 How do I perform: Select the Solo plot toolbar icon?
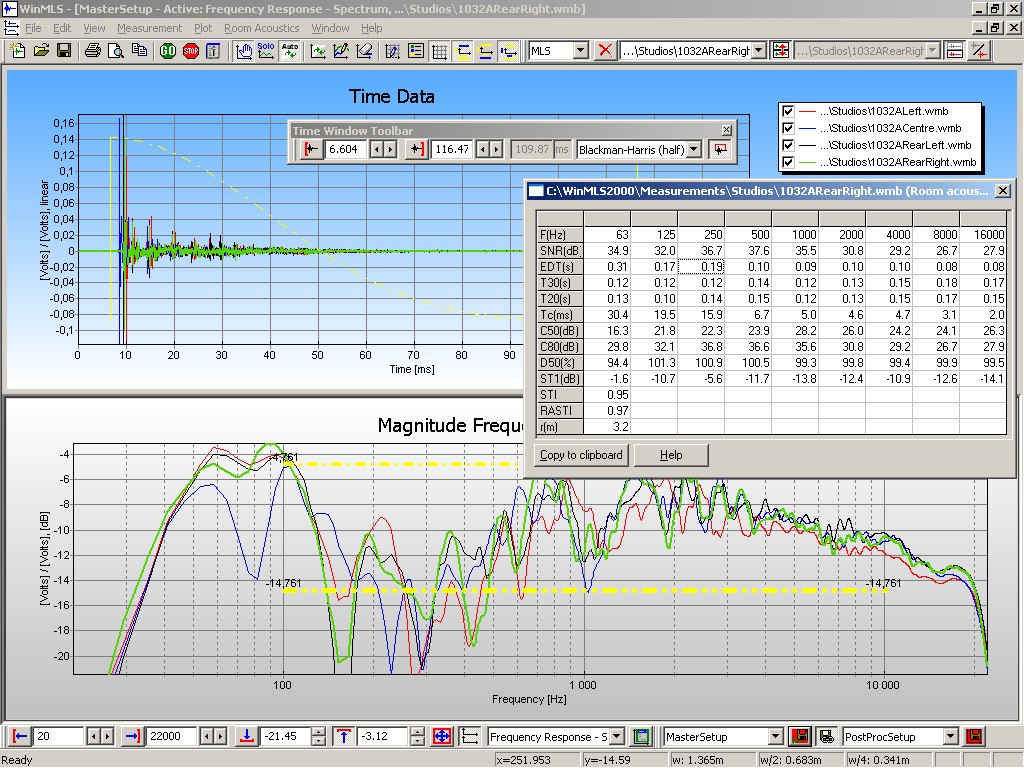tap(266, 51)
